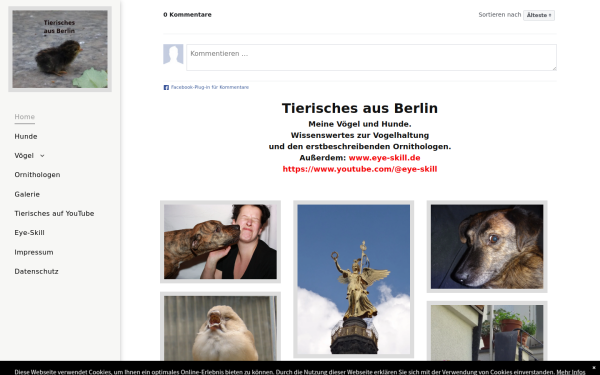Go to Eye-Skill page
Image resolution: width=600 pixels, height=375 pixels.
coord(29,232)
